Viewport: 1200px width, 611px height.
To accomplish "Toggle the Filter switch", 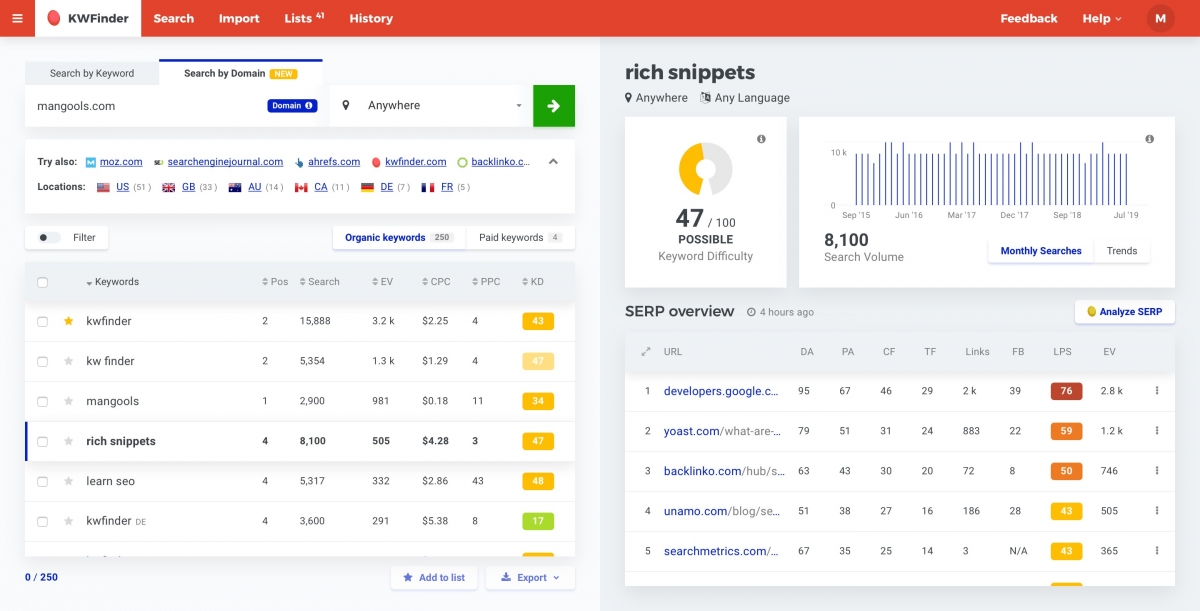I will click(x=48, y=238).
